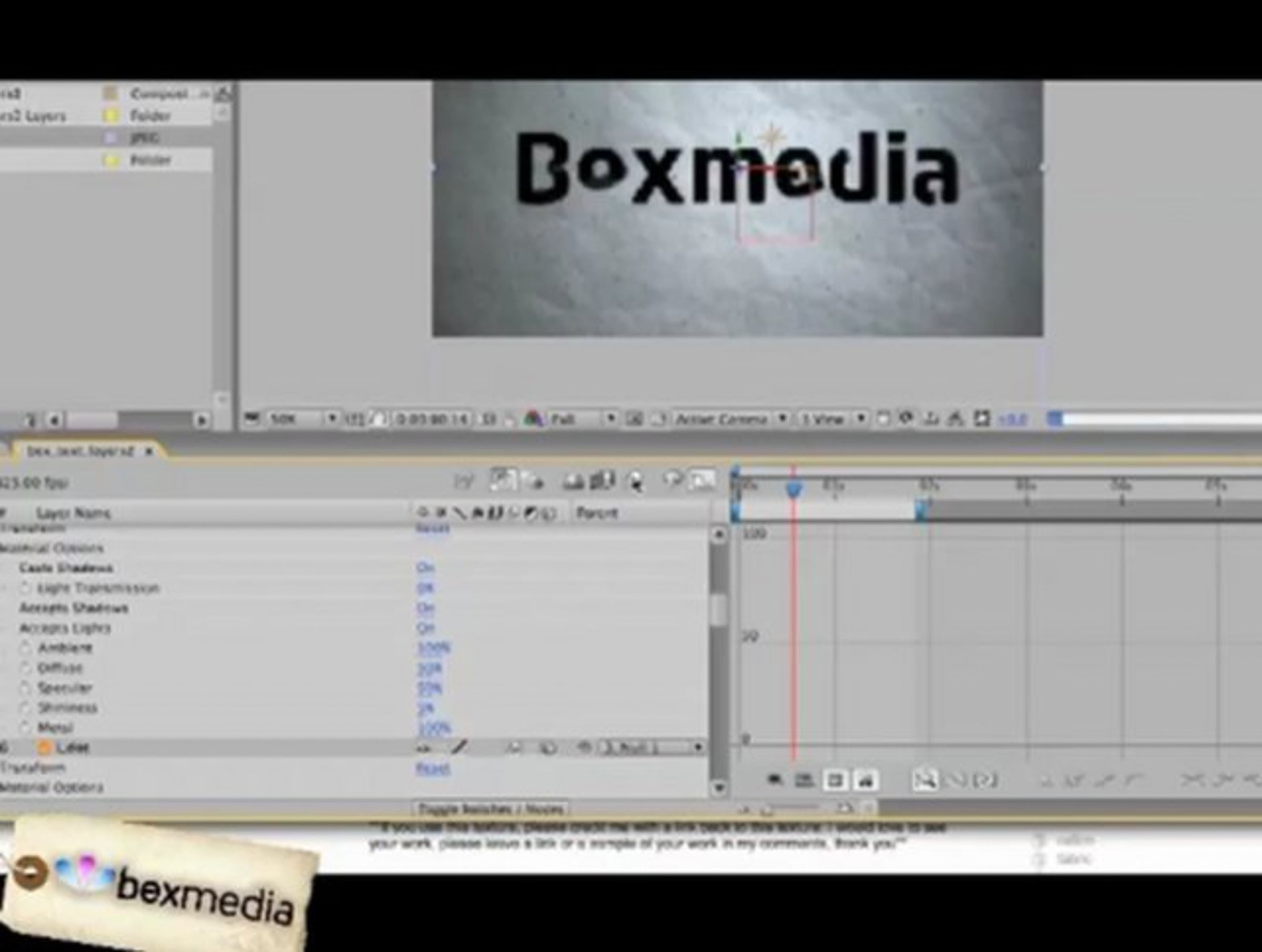This screenshot has width=1262, height=952.
Task: Click the Casts Shadows property label
Action: [66, 568]
